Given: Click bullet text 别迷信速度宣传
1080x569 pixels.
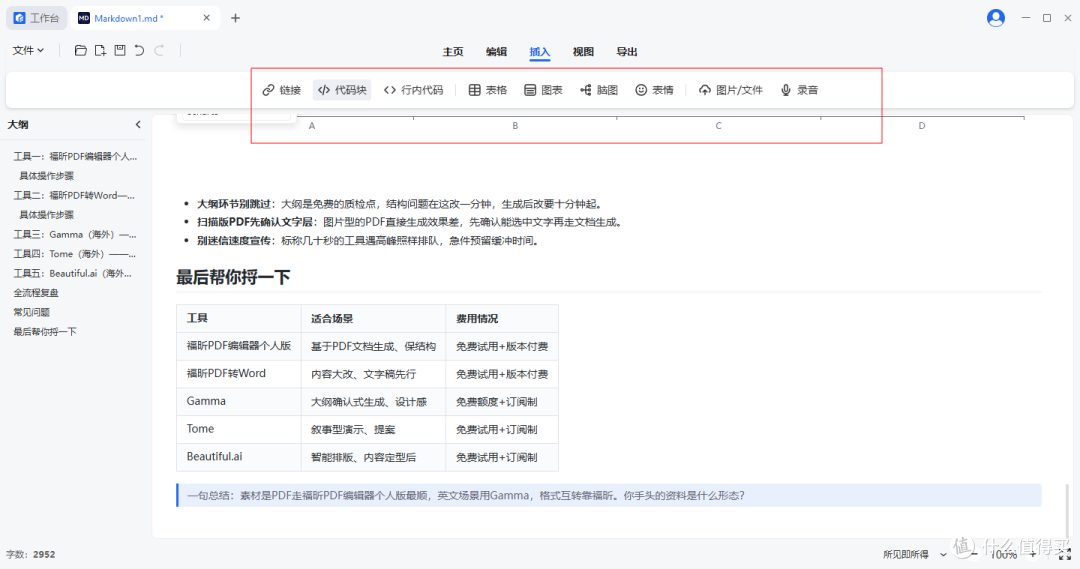Looking at the screenshot, I should coord(235,240).
